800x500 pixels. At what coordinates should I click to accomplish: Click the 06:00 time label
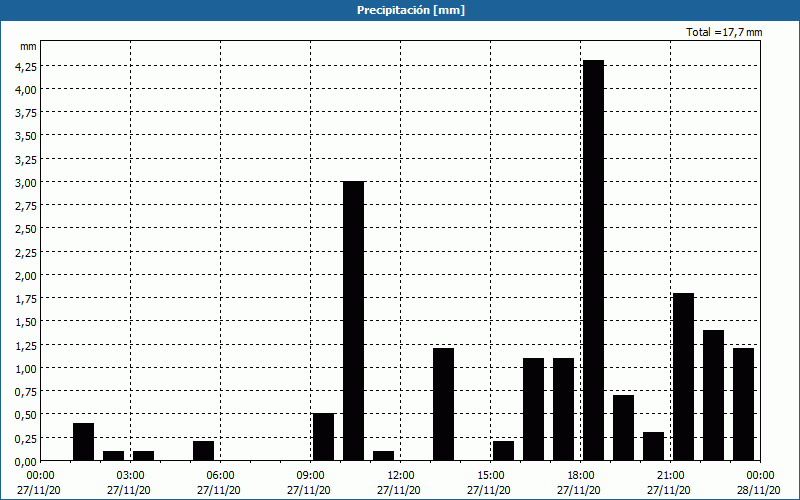[x=220, y=476]
